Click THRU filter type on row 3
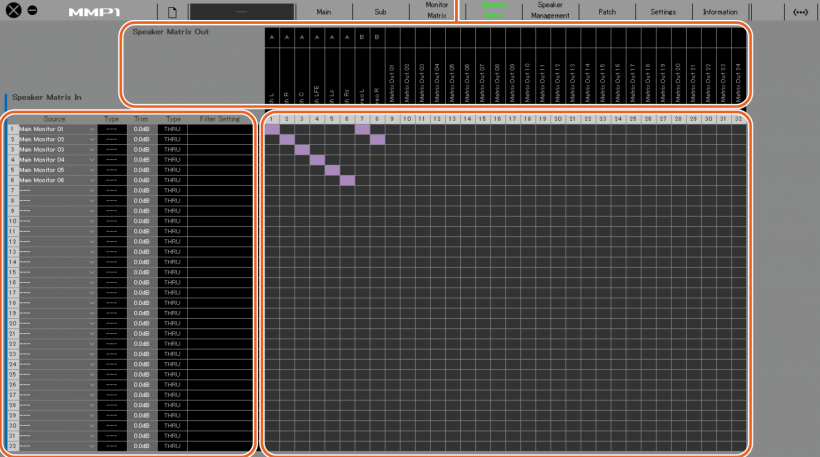Image resolution: width=820 pixels, height=457 pixels. tap(172, 150)
